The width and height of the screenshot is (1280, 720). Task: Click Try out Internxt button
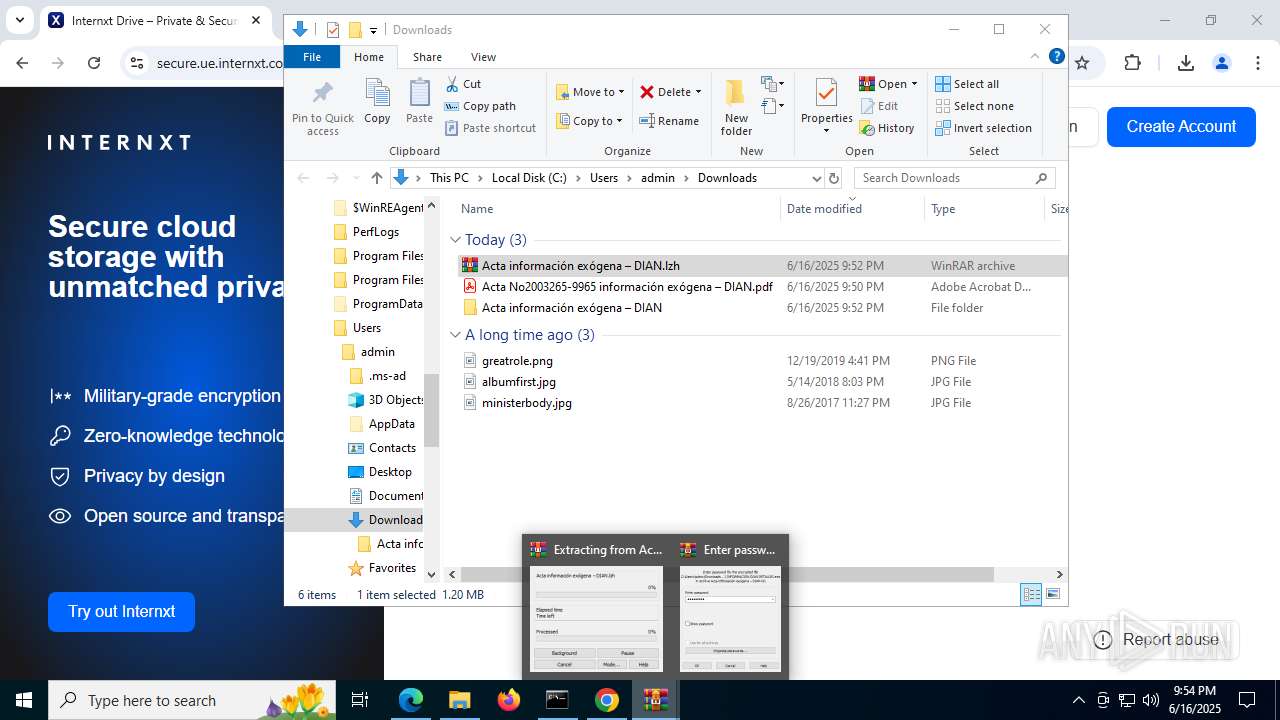coord(121,611)
